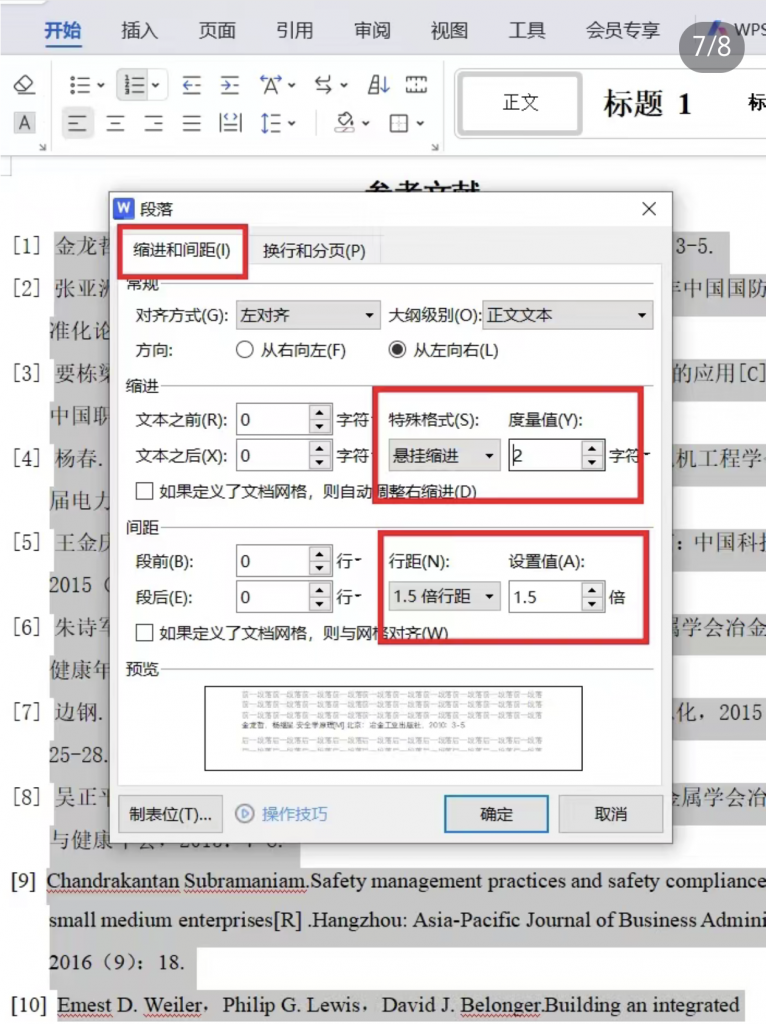The image size is (766, 1024).
Task: Click the 确定 button
Action: click(496, 814)
